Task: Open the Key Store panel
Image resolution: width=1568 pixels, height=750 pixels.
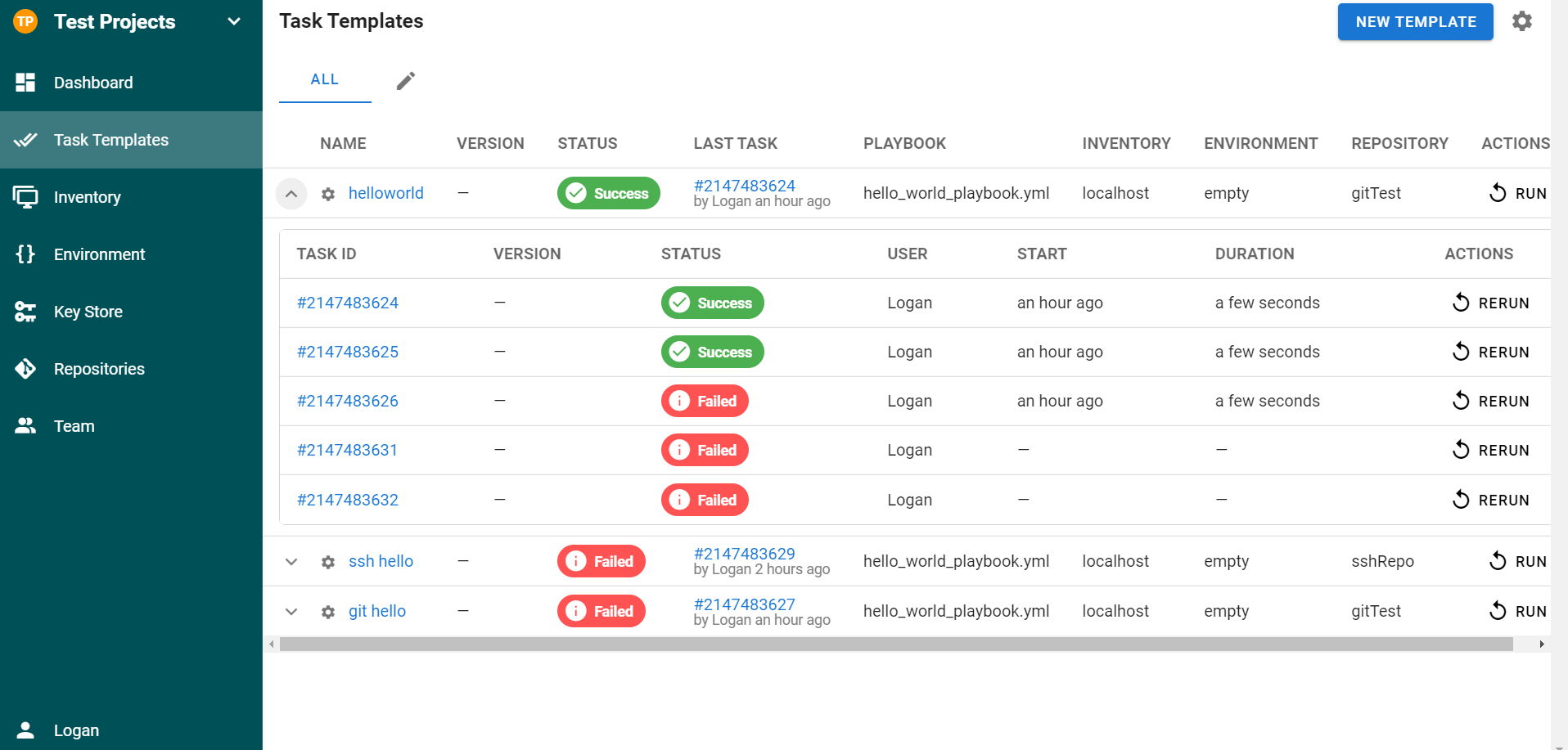Action: (x=90, y=312)
